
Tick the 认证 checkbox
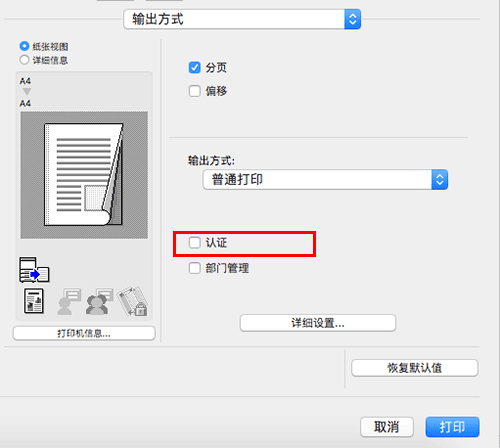[x=195, y=242]
